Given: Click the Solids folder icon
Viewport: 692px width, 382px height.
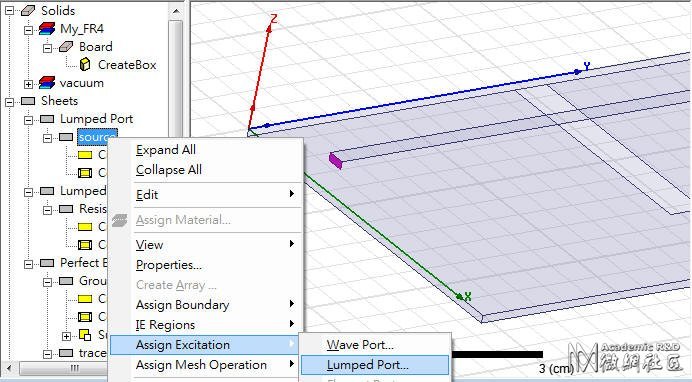Looking at the screenshot, I should (x=28, y=11).
